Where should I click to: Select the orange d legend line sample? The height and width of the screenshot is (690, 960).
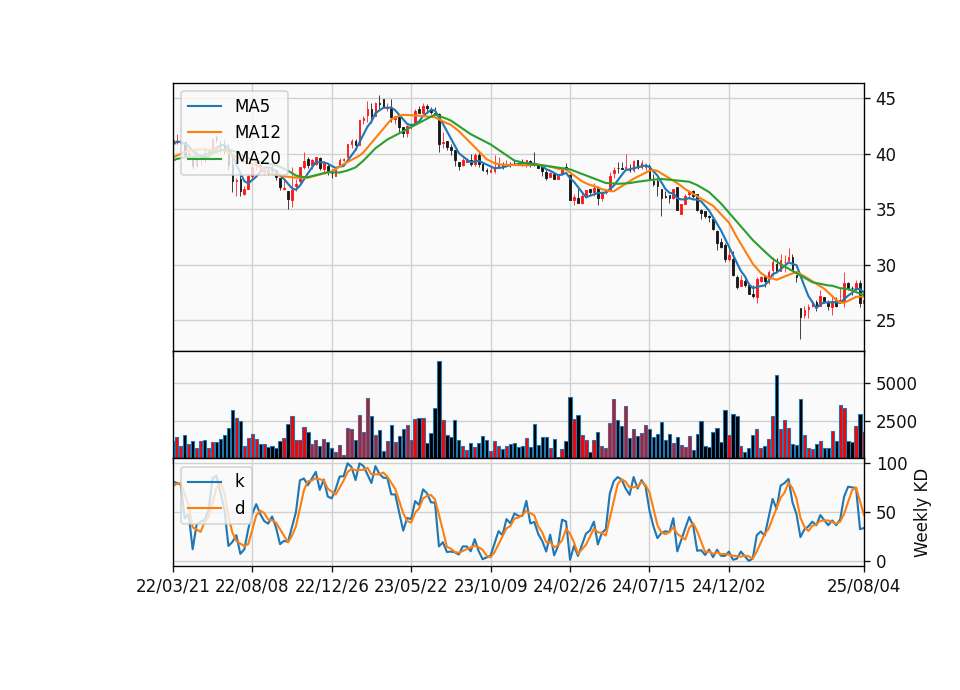(x=204, y=508)
